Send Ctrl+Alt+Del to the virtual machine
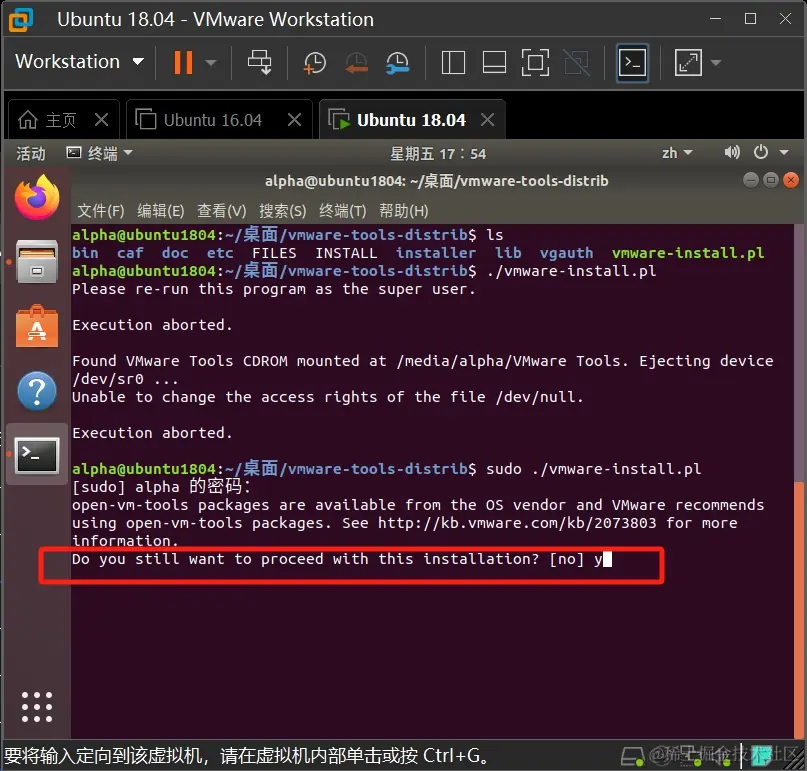The height and width of the screenshot is (771, 807). coord(259,62)
